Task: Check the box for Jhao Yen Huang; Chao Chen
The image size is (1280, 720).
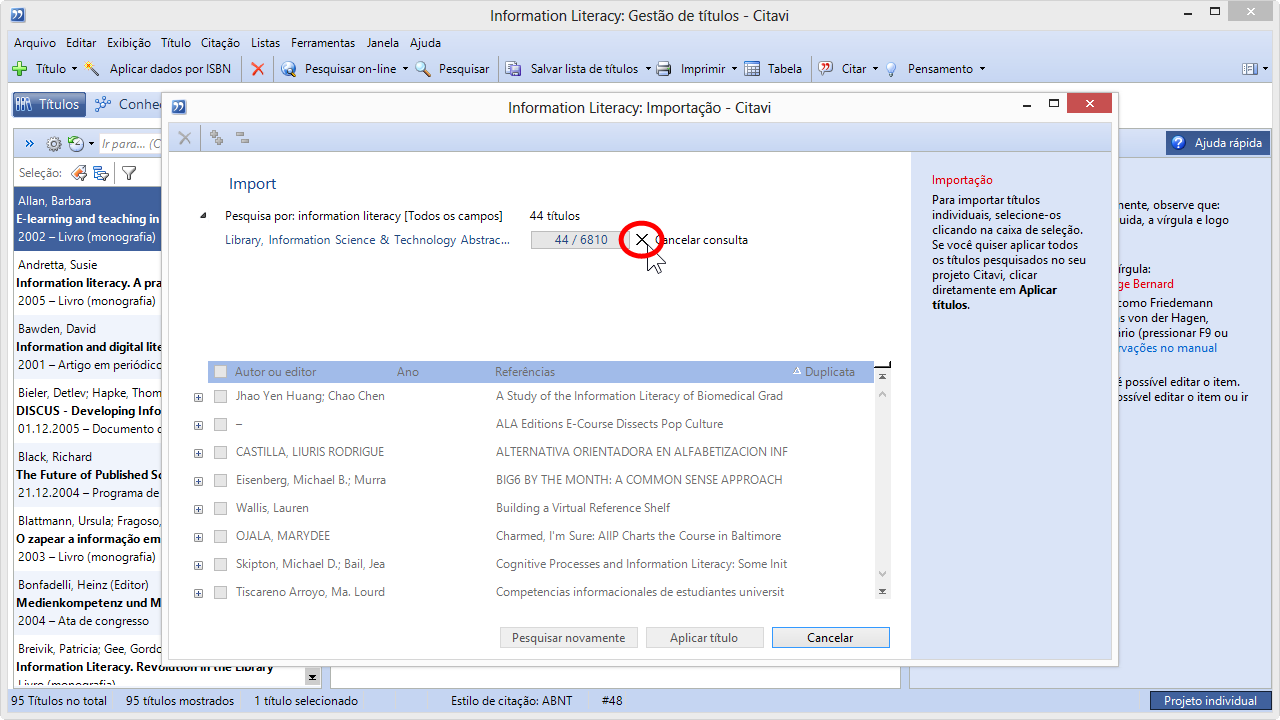Action: (221, 396)
